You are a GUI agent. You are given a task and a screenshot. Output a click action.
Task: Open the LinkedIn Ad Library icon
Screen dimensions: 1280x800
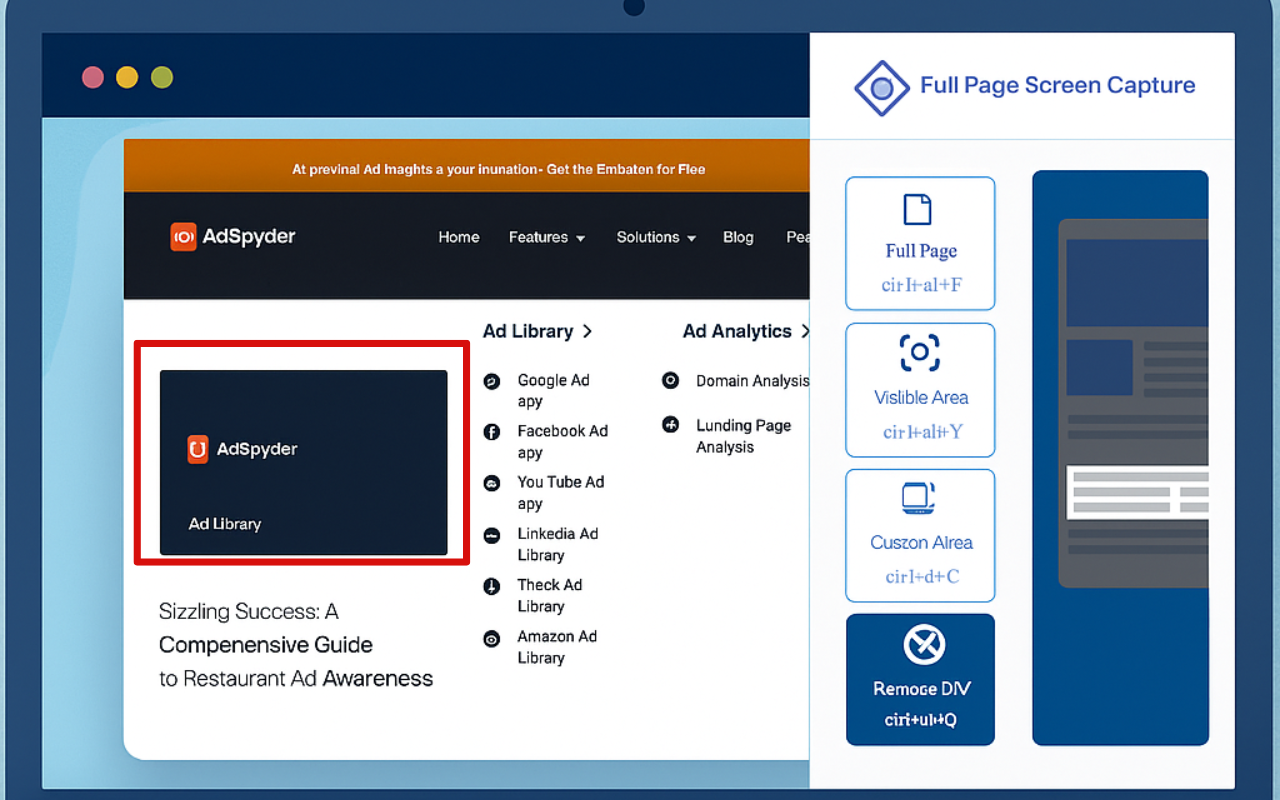point(491,534)
